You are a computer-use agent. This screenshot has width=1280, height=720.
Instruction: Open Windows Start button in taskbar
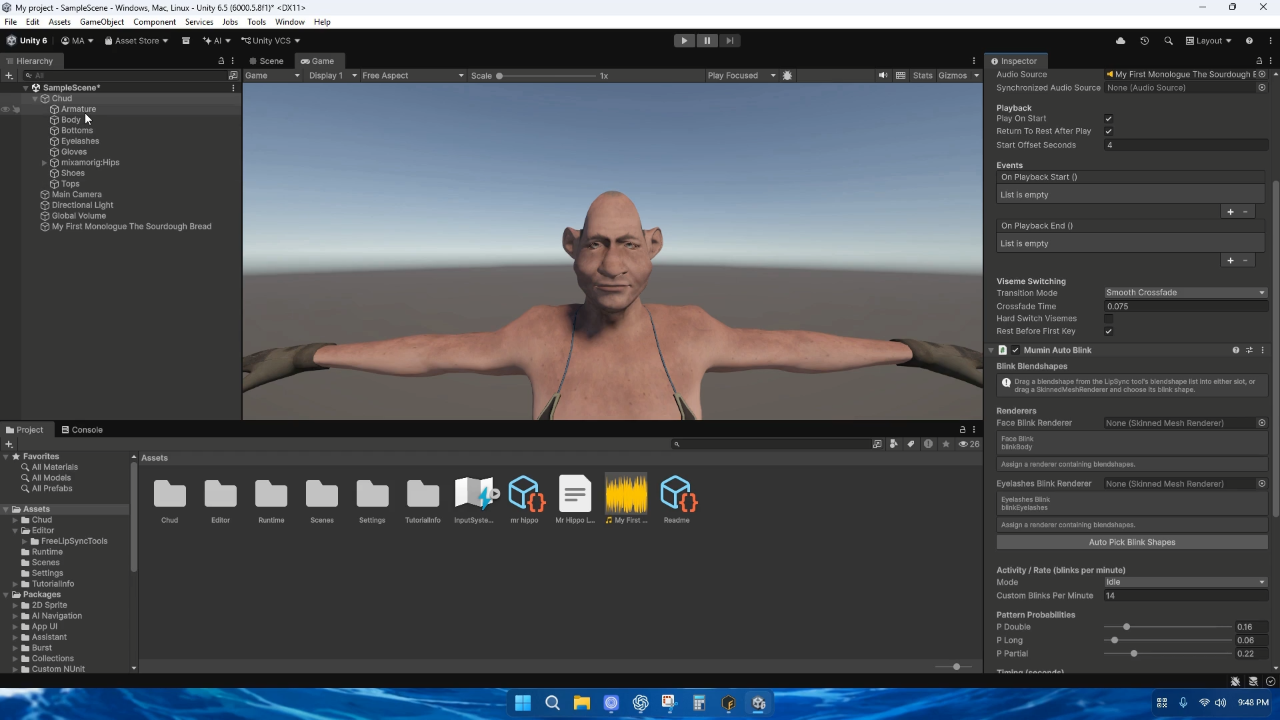522,703
